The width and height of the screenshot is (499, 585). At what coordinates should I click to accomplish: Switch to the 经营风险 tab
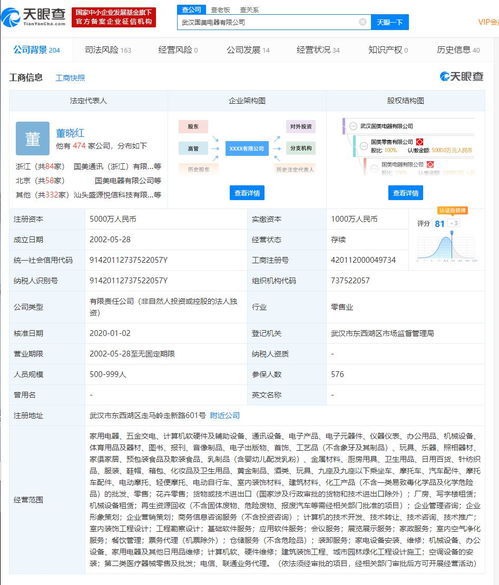178,50
